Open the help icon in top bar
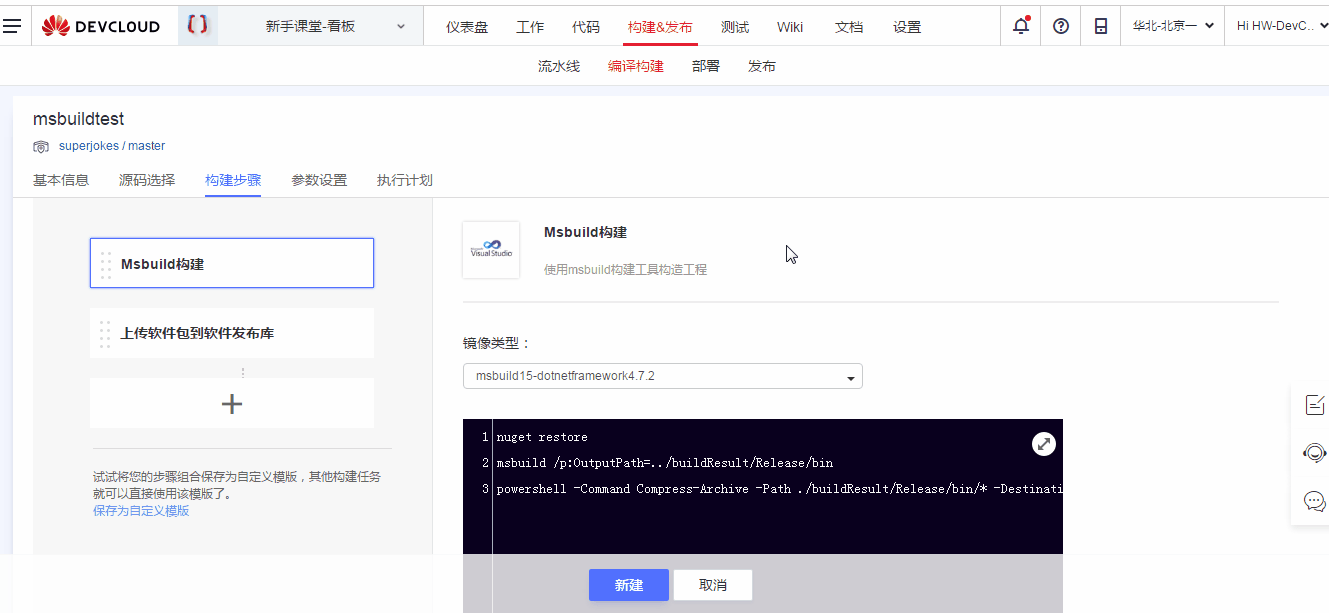 tap(1060, 25)
